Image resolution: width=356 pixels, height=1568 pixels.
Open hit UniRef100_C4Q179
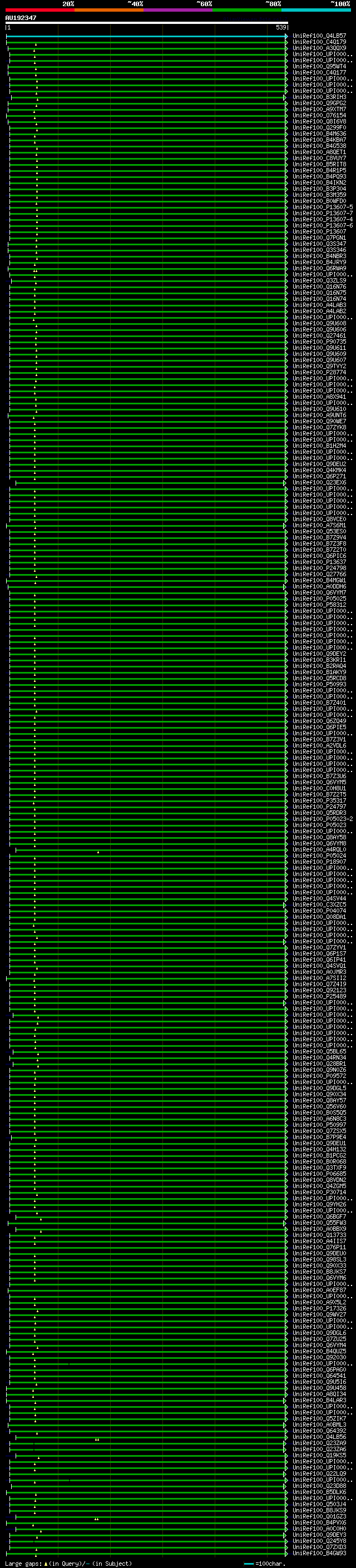point(319,42)
